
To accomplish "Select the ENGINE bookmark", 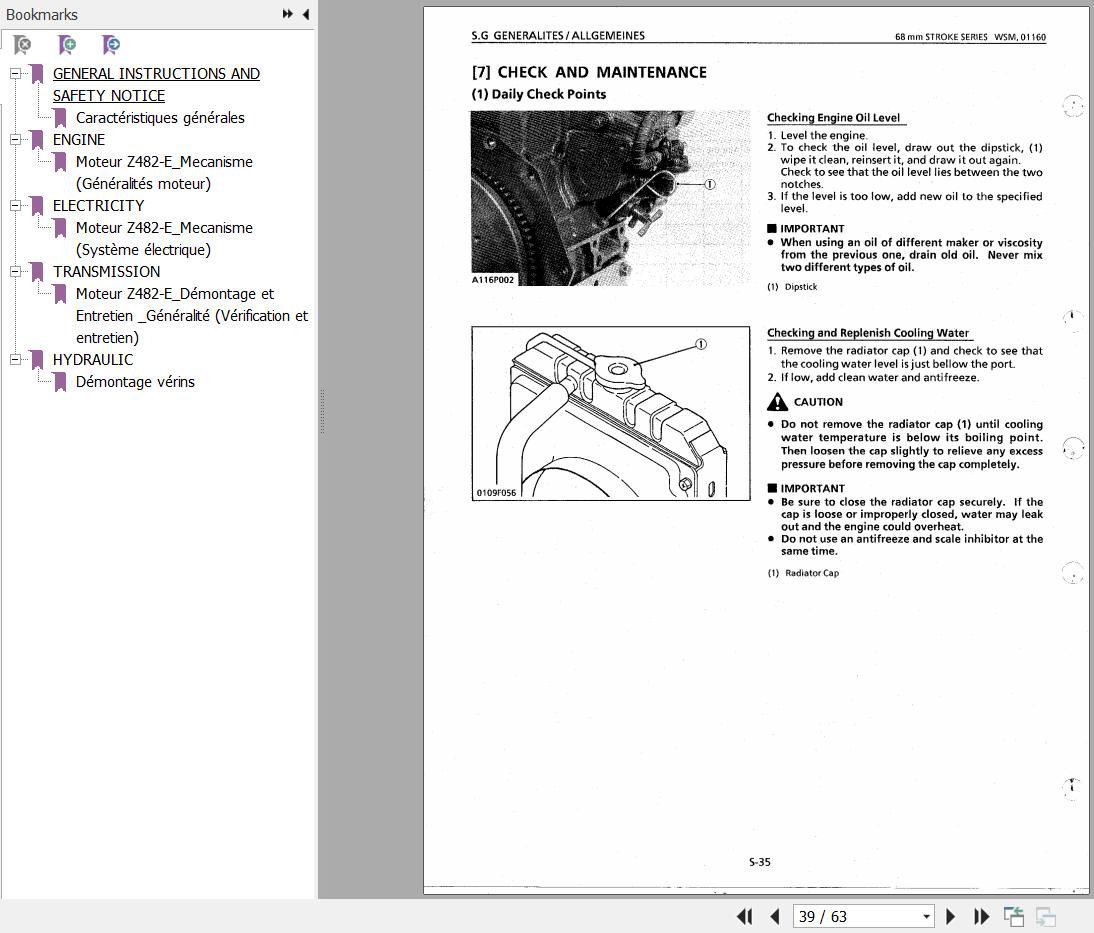I will (79, 140).
